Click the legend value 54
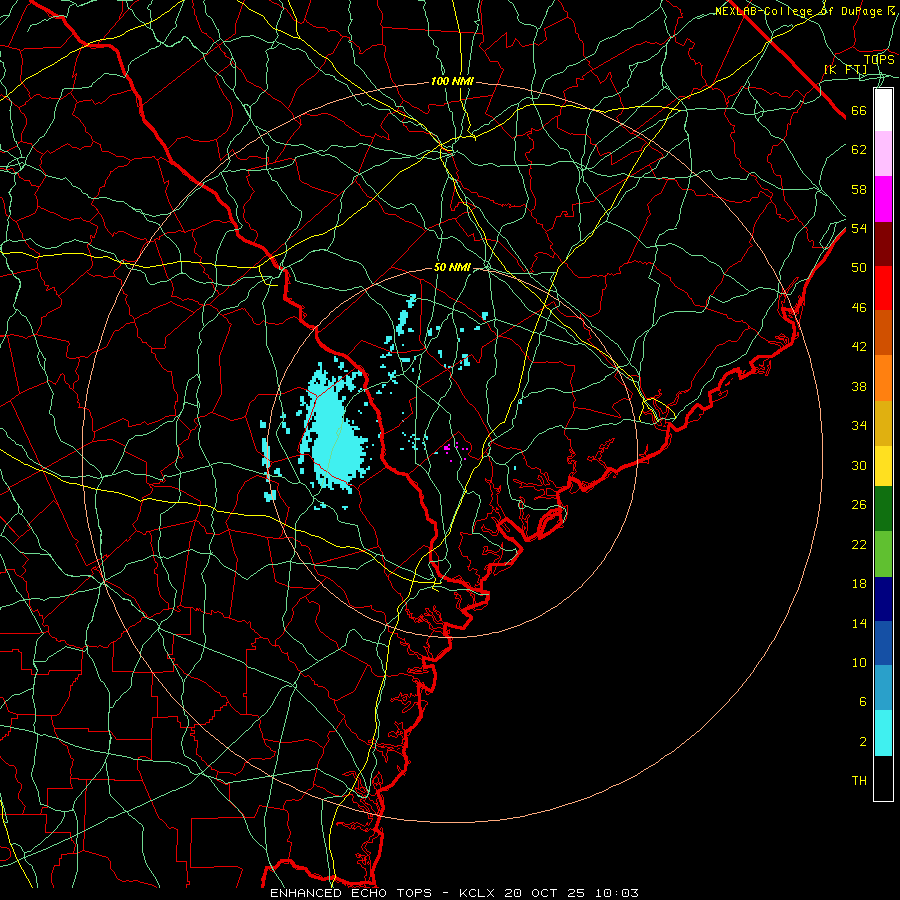This screenshot has width=900, height=900. (859, 228)
